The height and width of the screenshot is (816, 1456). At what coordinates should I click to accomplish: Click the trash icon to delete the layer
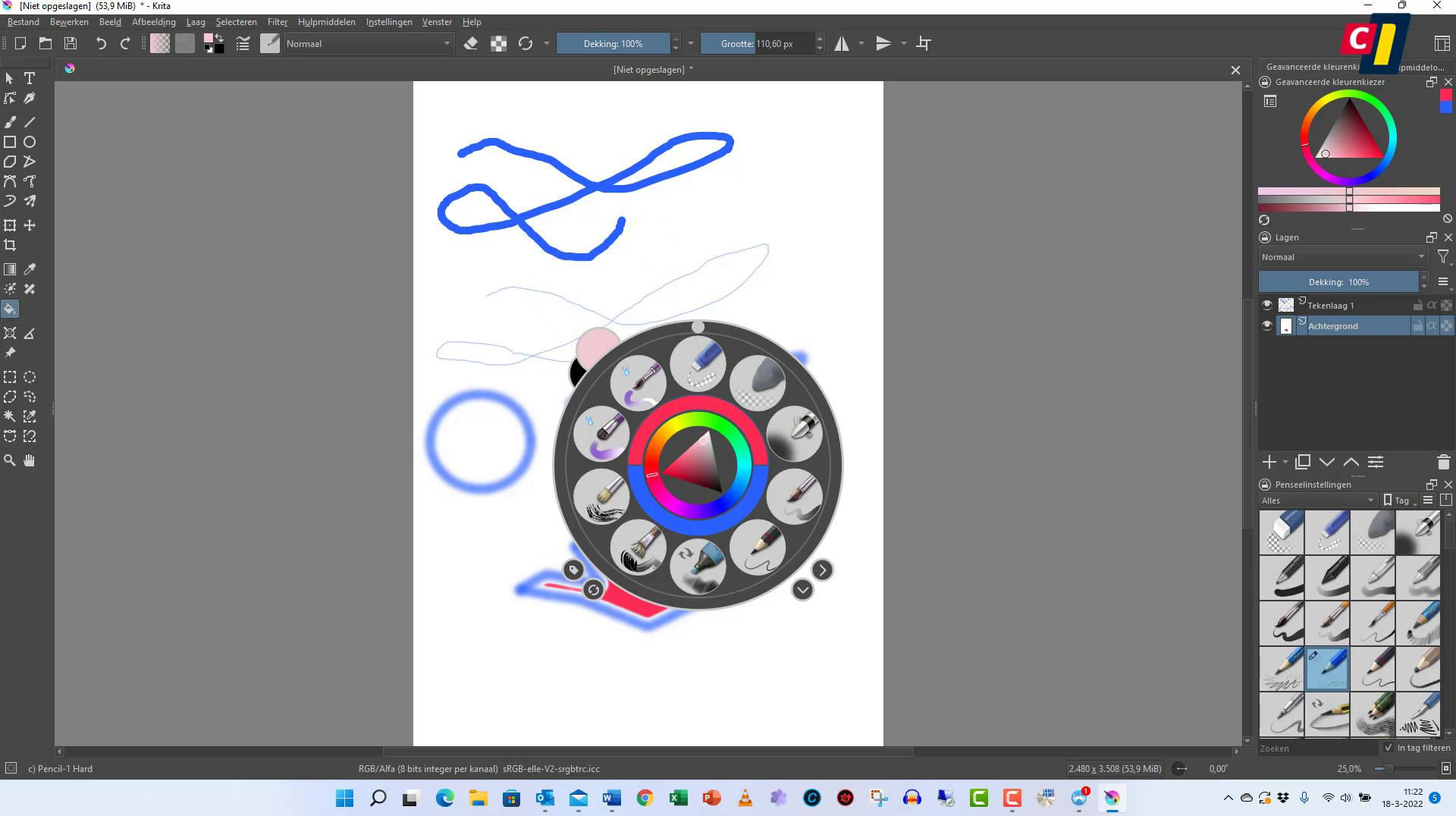[x=1443, y=462]
